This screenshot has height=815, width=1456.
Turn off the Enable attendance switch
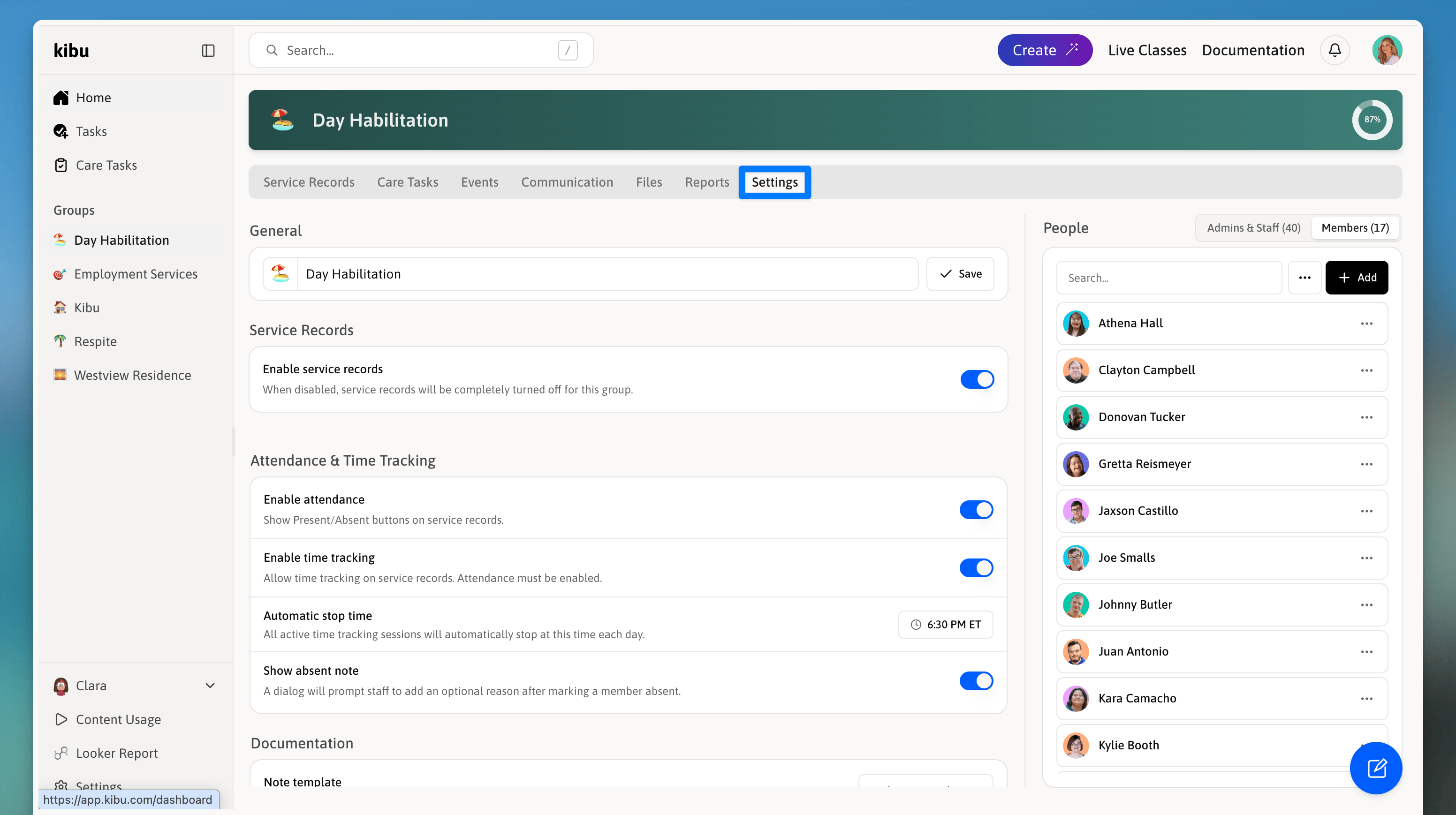coord(976,510)
